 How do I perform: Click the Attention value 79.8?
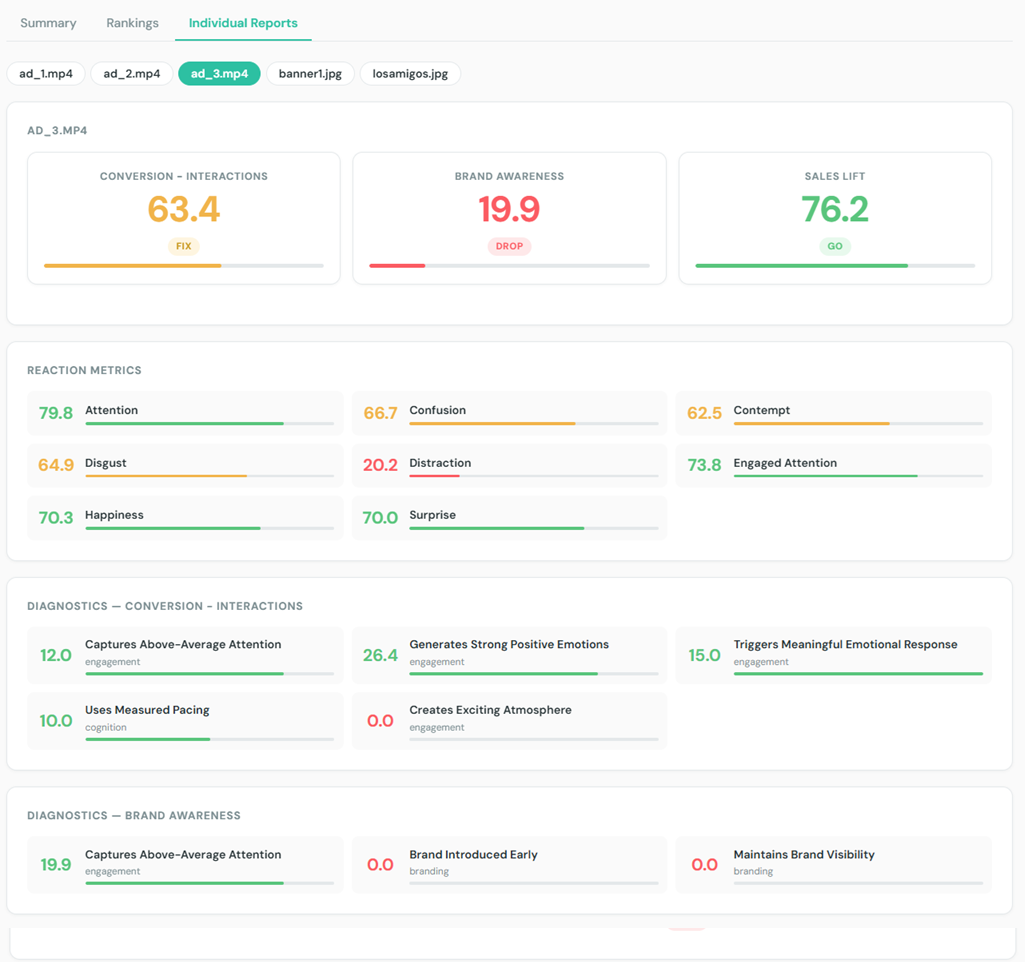56,413
